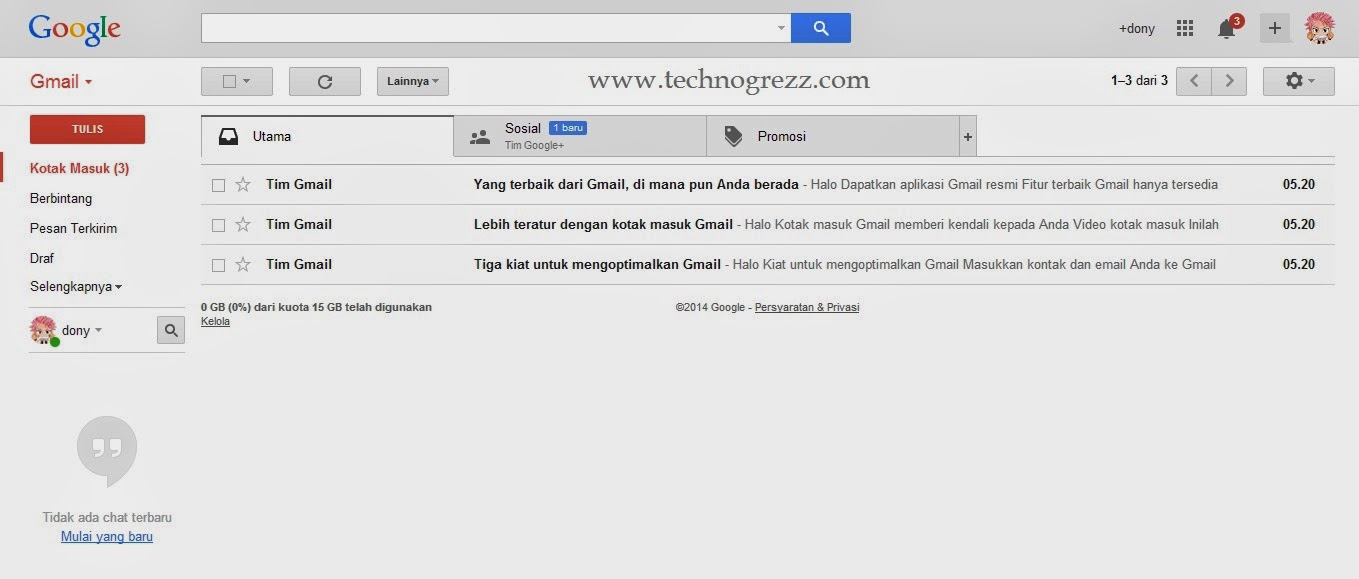Tick checkbox for 'Tiga kiat untuk mengoptimalkan' email
The image size is (1359, 579).
click(x=218, y=265)
